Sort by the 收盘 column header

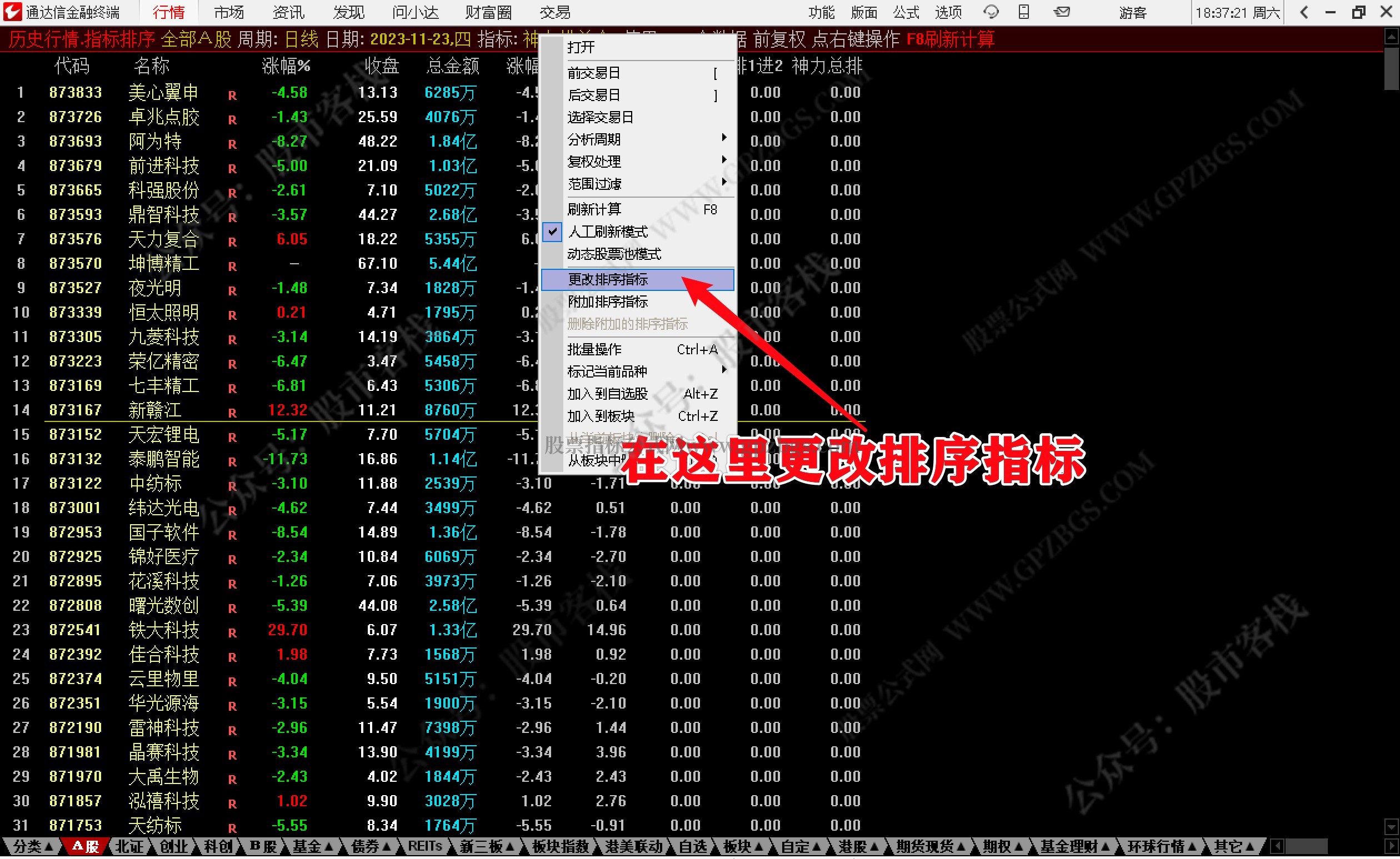pos(382,66)
